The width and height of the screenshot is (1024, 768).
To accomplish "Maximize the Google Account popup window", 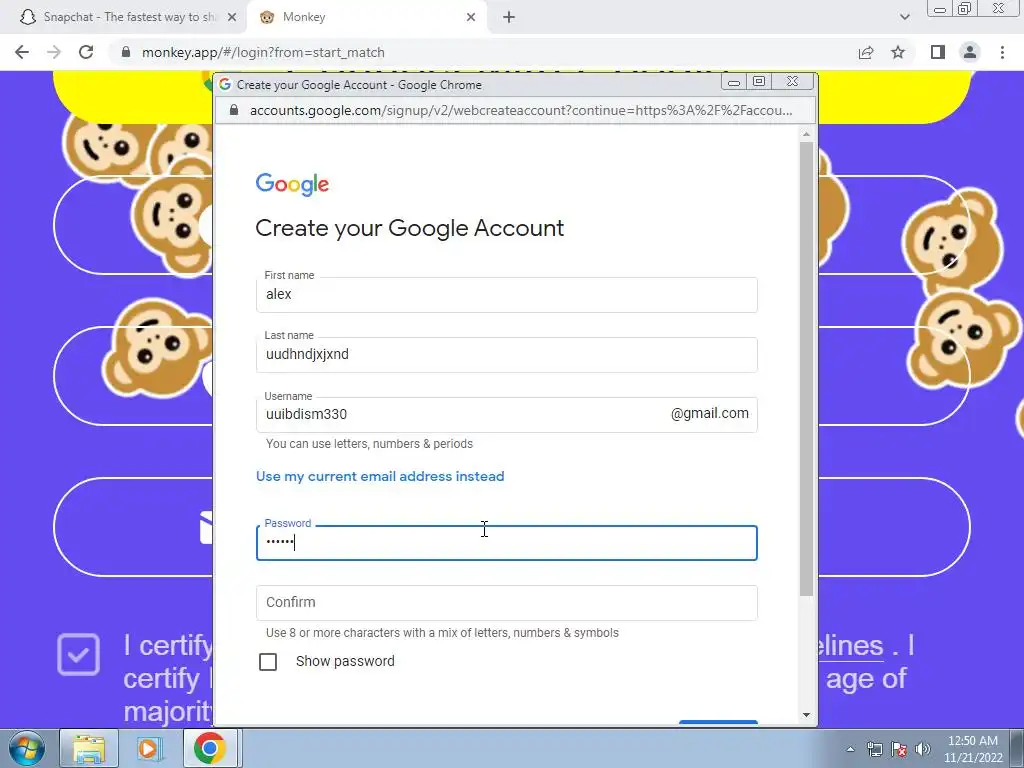I will [759, 82].
